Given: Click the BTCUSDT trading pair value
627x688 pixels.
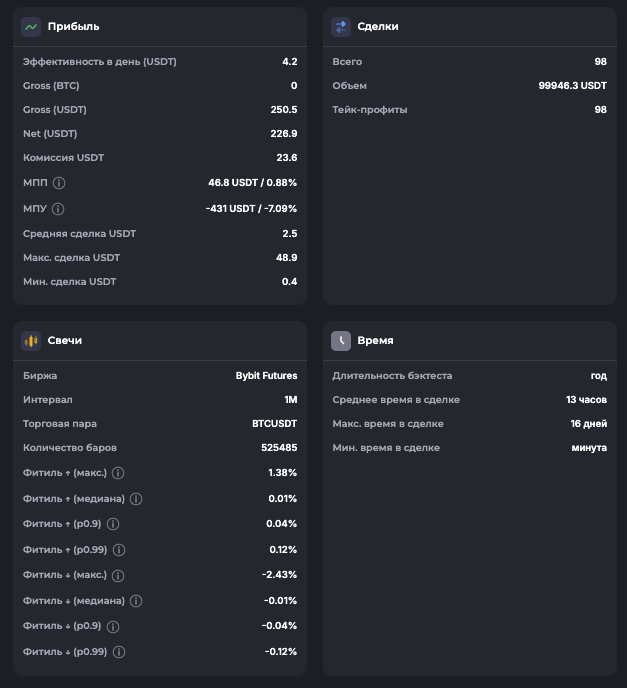Looking at the screenshot, I should 274,424.
